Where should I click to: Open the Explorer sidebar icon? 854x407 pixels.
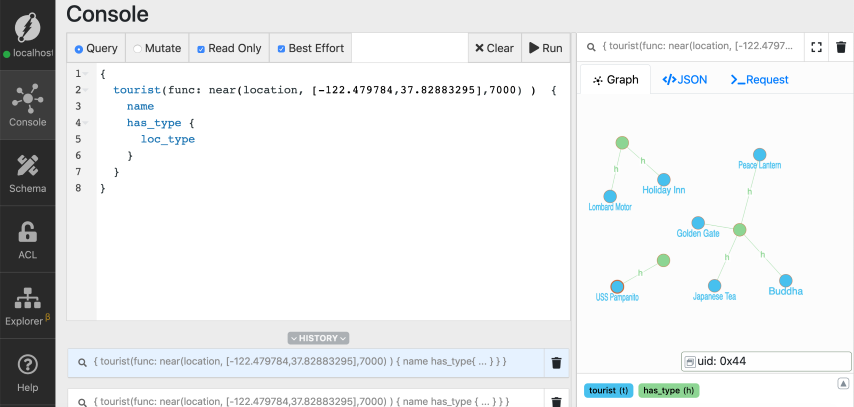pyautogui.click(x=28, y=304)
